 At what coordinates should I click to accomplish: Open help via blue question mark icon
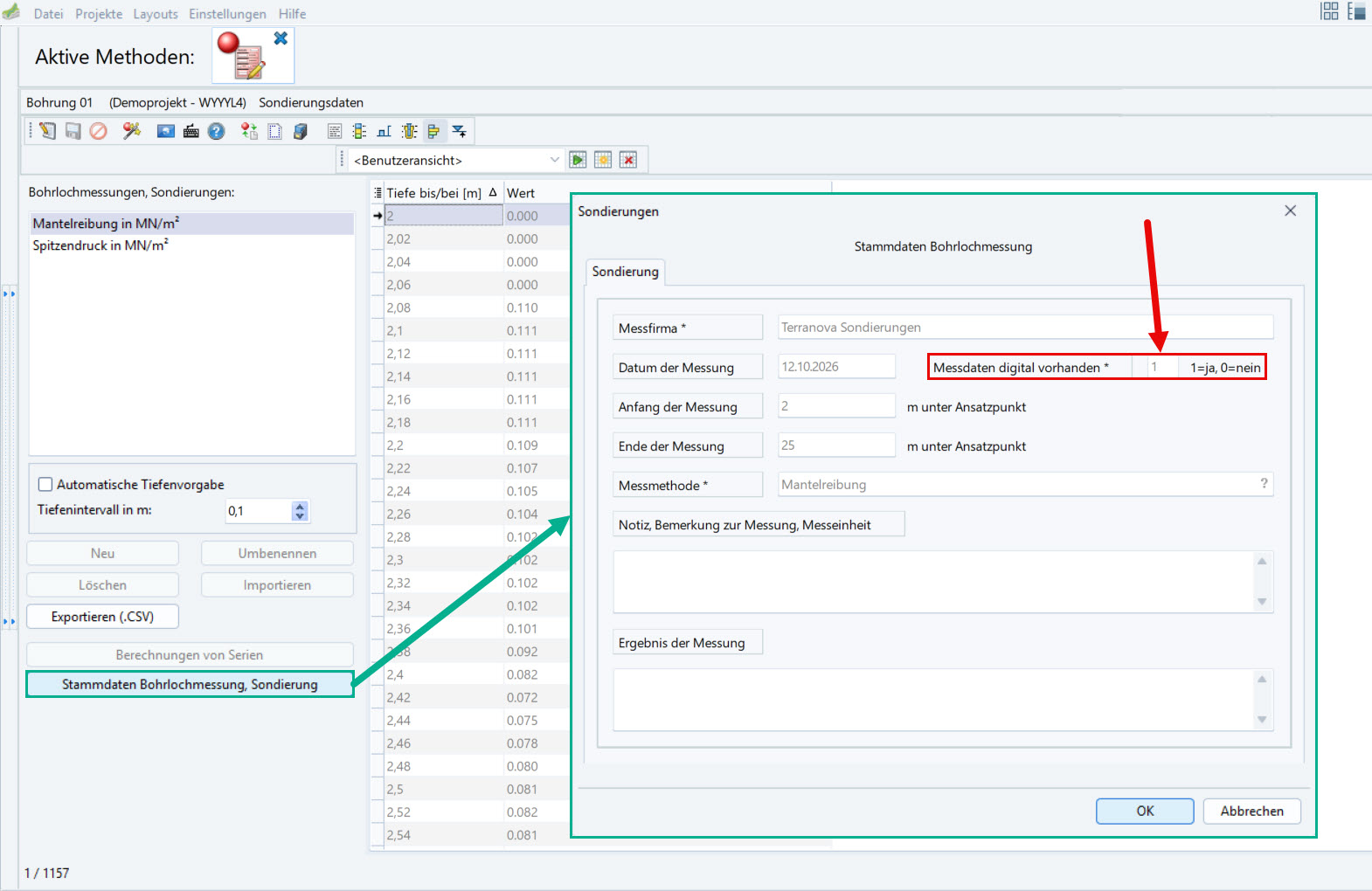click(217, 131)
